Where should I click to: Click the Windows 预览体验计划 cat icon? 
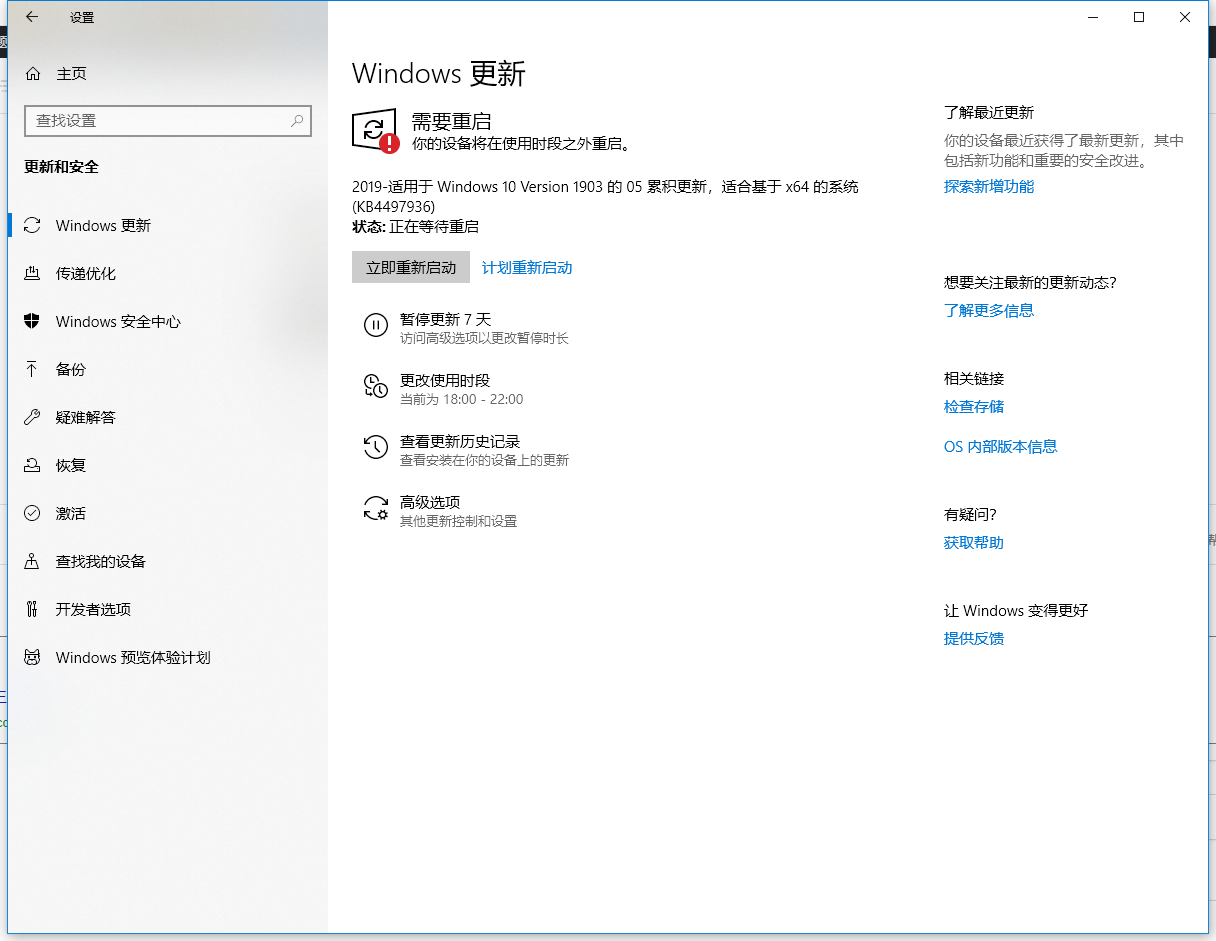(33, 658)
